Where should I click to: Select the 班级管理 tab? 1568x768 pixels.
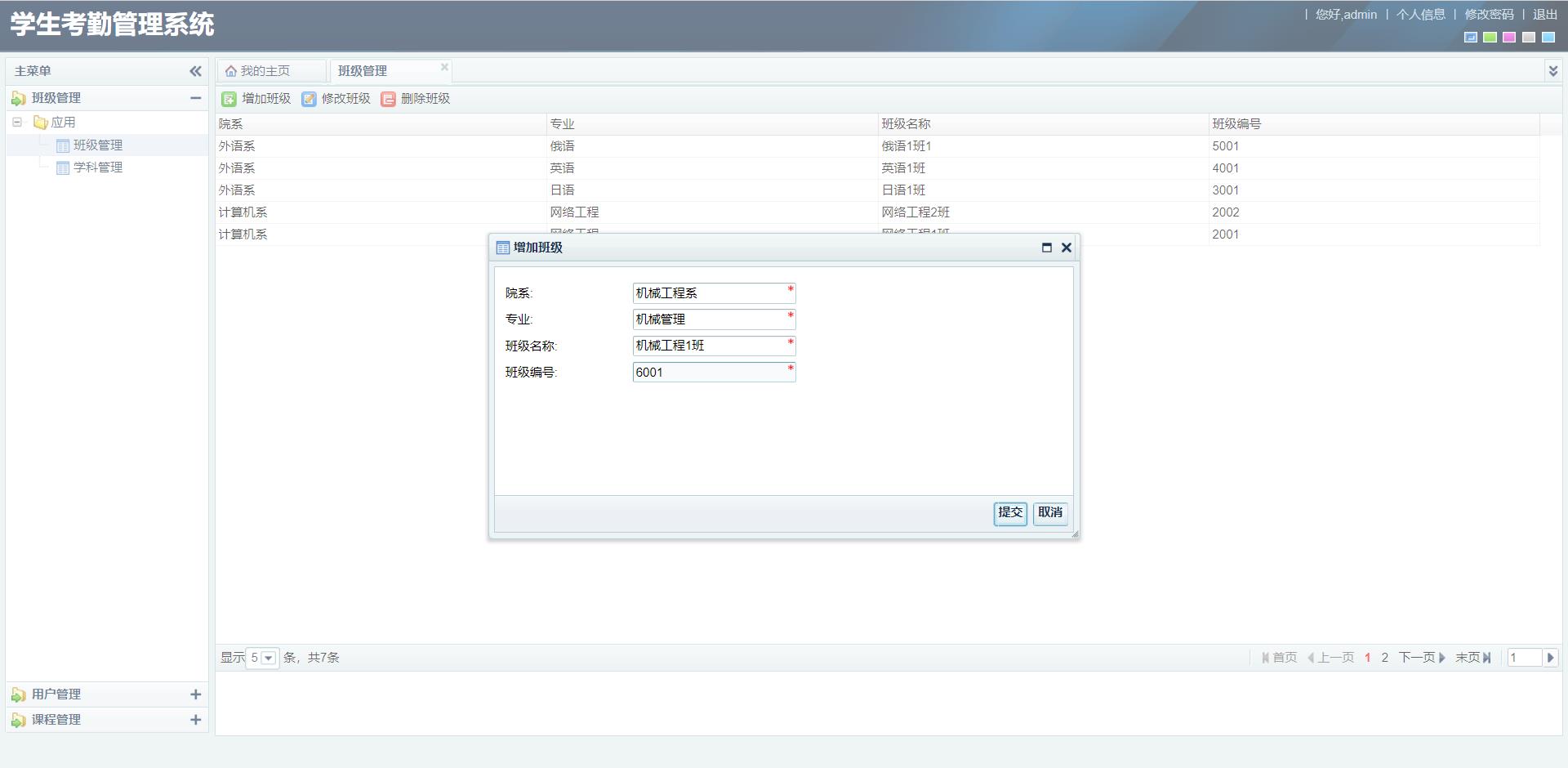tap(363, 71)
